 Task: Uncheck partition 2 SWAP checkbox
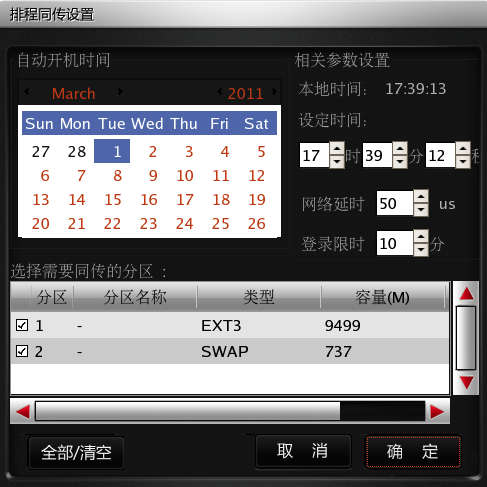22,351
